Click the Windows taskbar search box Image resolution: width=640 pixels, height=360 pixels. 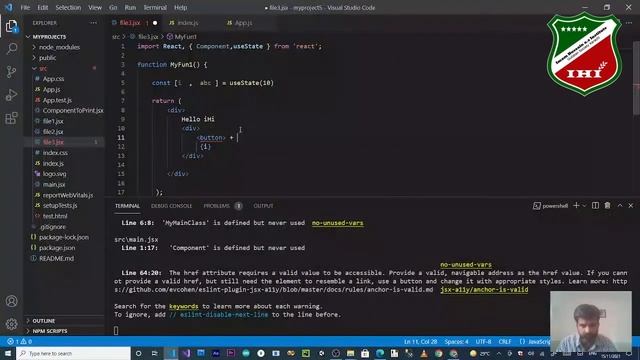pos(73,353)
